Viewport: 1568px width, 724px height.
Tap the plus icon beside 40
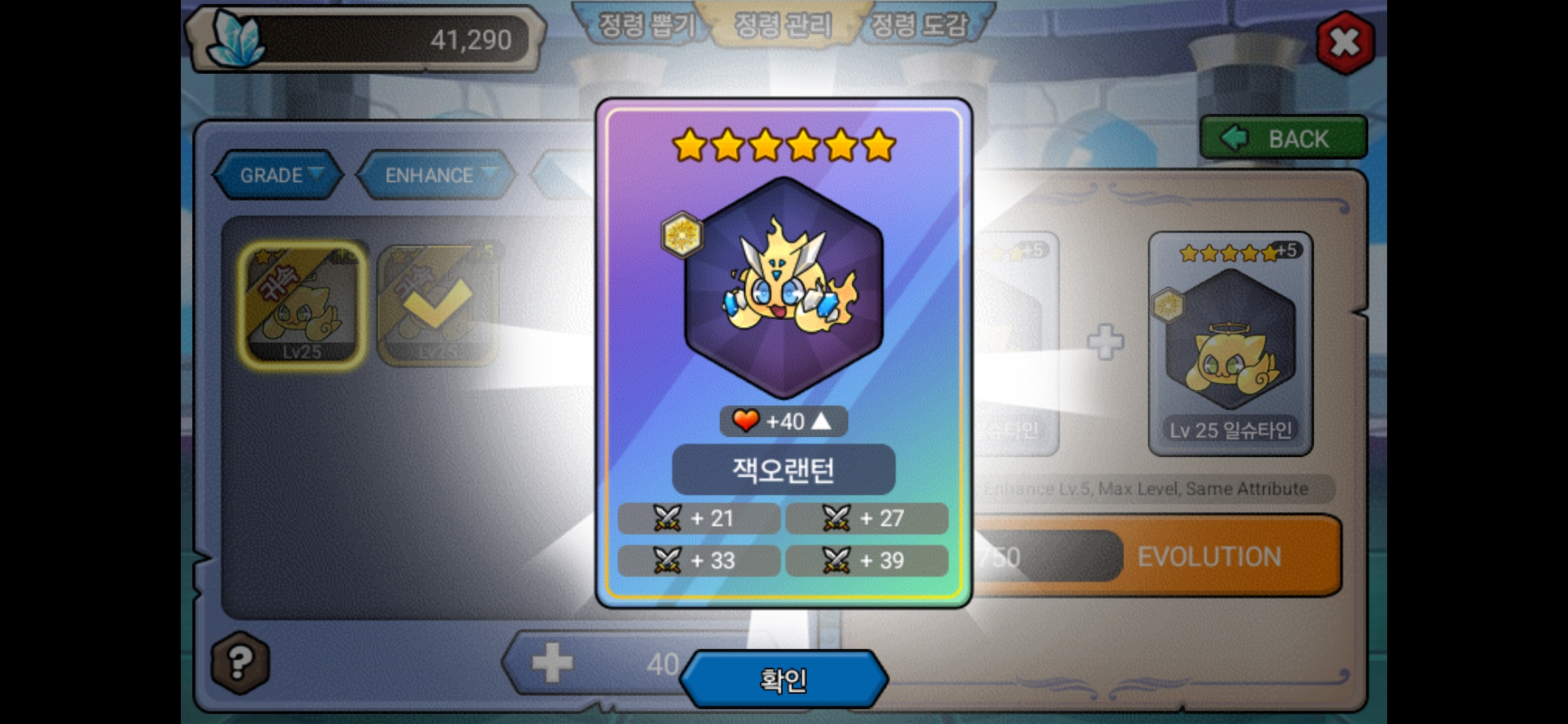[552, 662]
